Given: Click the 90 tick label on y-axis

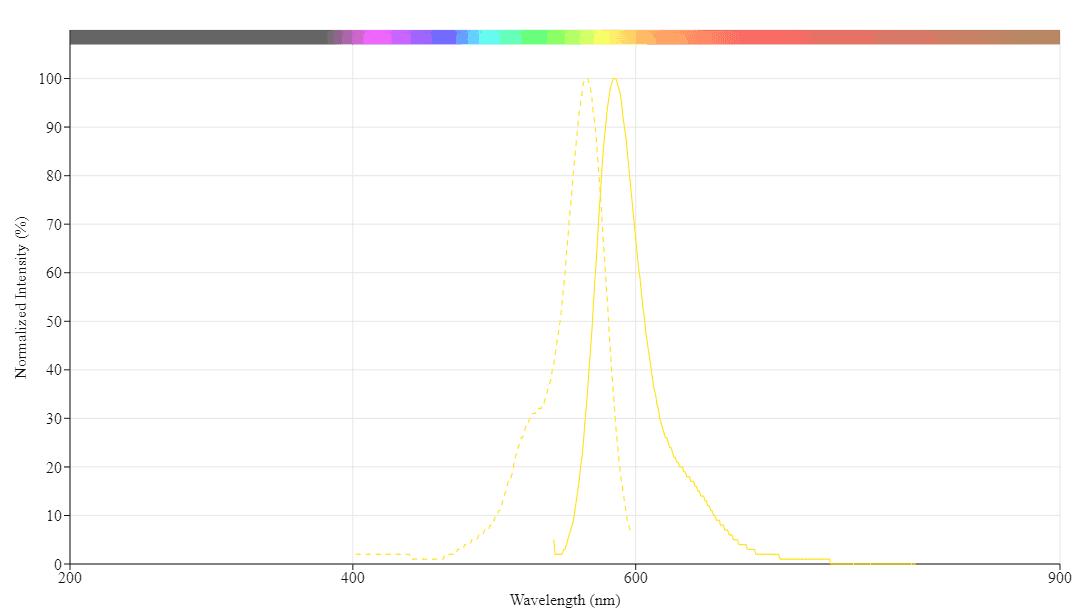Looking at the screenshot, I should pos(54,127).
